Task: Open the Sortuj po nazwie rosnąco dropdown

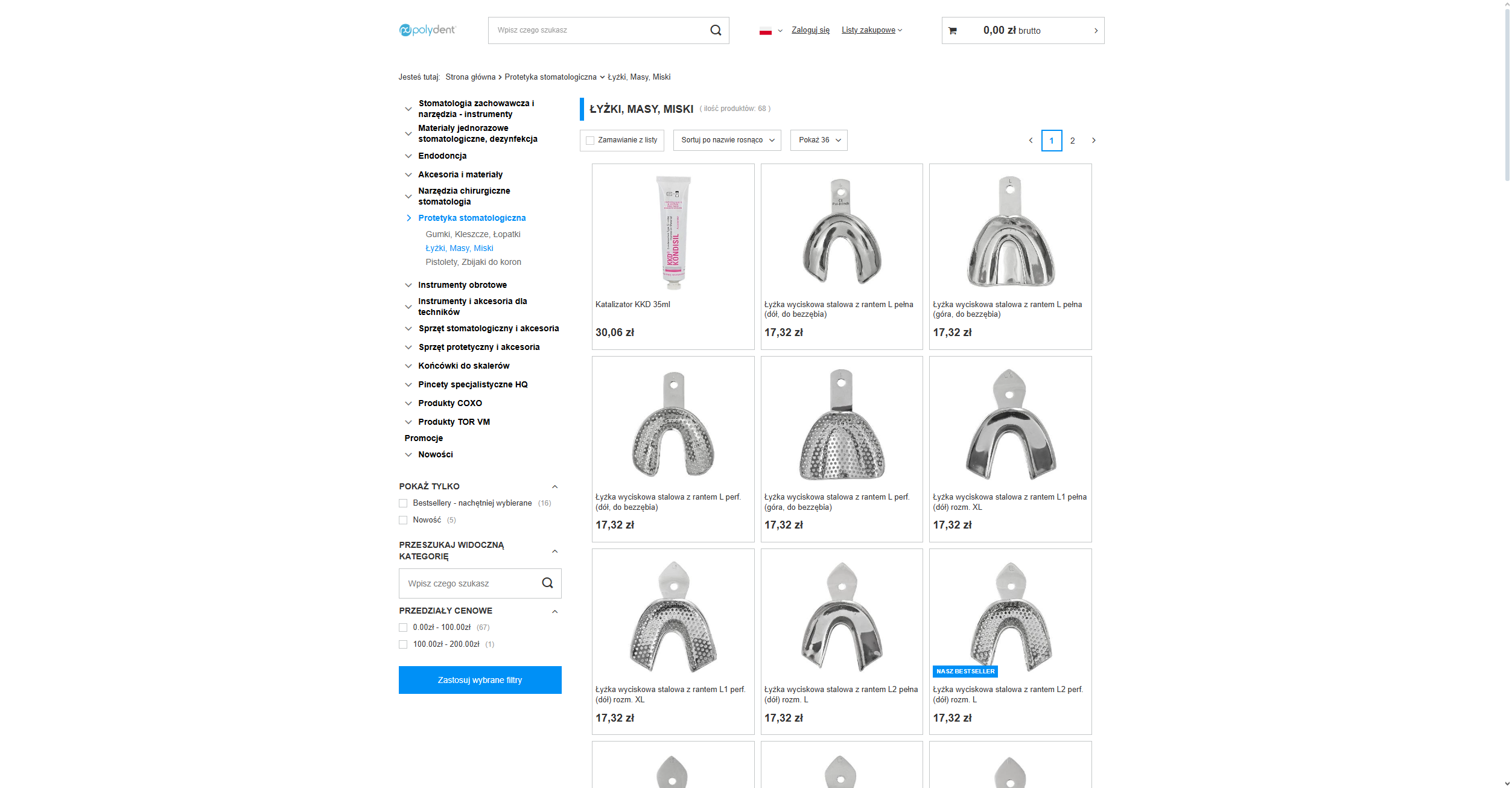Action: pyautogui.click(x=727, y=140)
